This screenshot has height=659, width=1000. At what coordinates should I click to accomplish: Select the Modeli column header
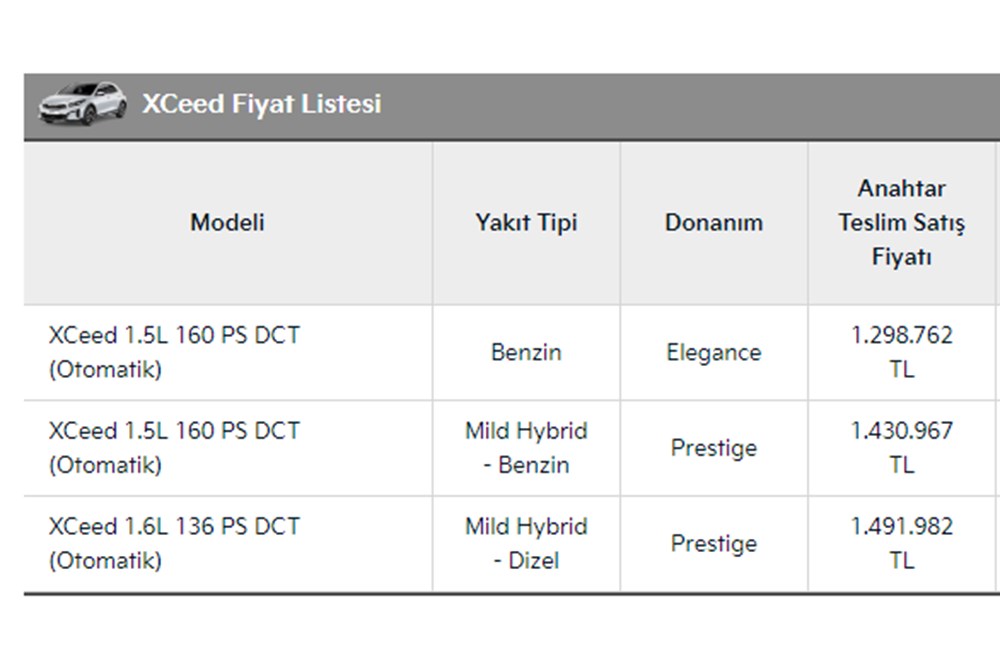click(227, 222)
